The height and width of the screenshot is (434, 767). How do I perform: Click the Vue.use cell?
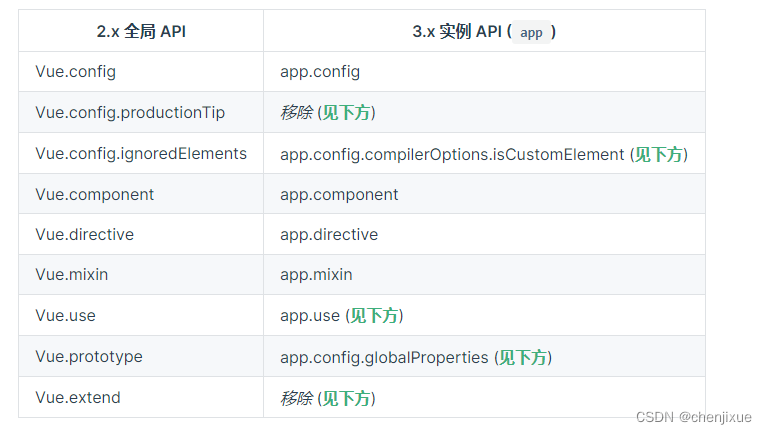(65, 316)
